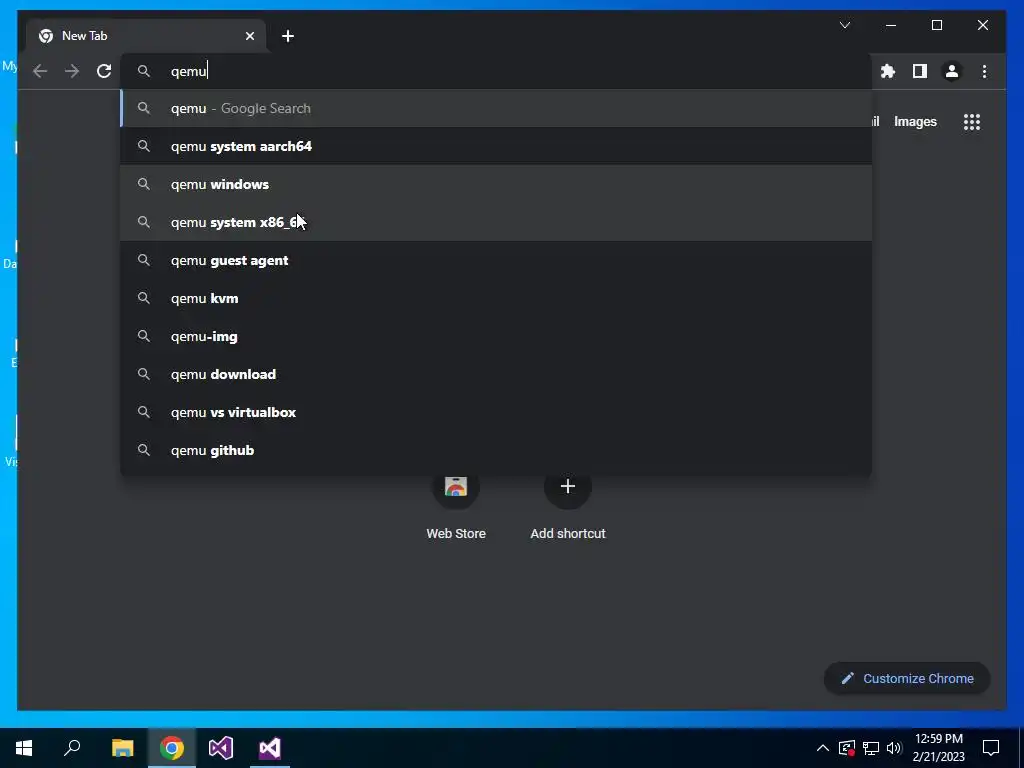Click the tray icon with red dot
1024x768 pixels.
[847, 748]
